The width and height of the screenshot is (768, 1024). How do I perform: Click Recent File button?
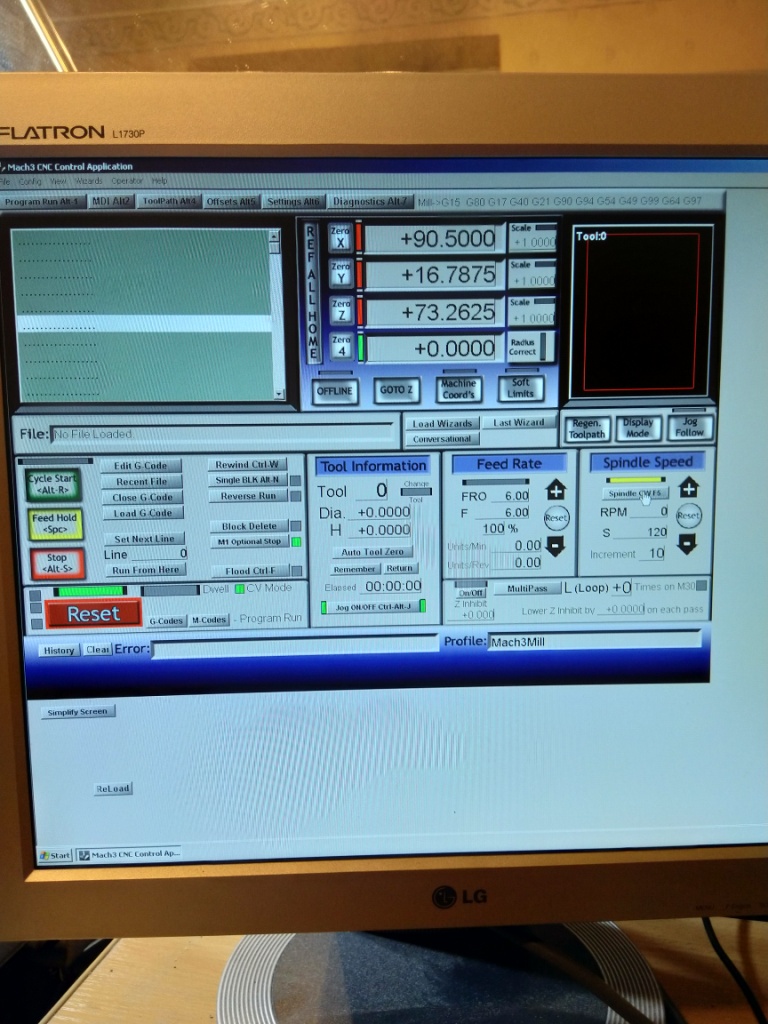pos(142,482)
